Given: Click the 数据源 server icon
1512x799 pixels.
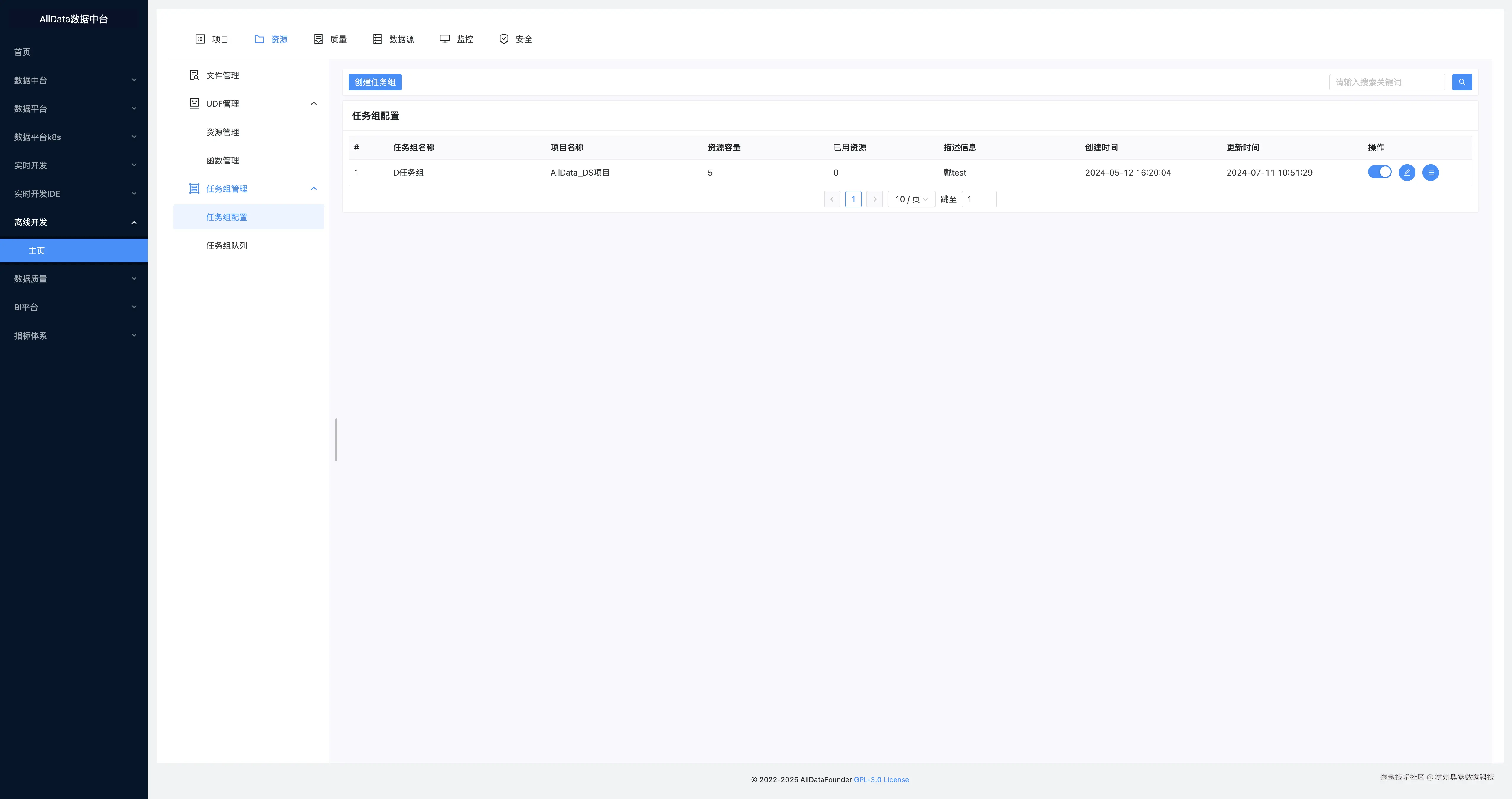Looking at the screenshot, I should (x=378, y=39).
